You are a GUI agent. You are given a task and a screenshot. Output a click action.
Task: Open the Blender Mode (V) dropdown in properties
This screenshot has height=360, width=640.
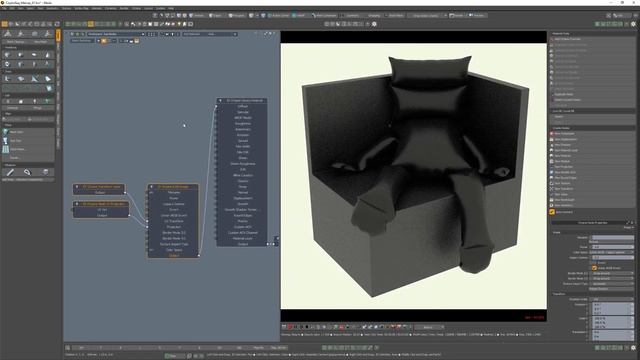[611, 278]
